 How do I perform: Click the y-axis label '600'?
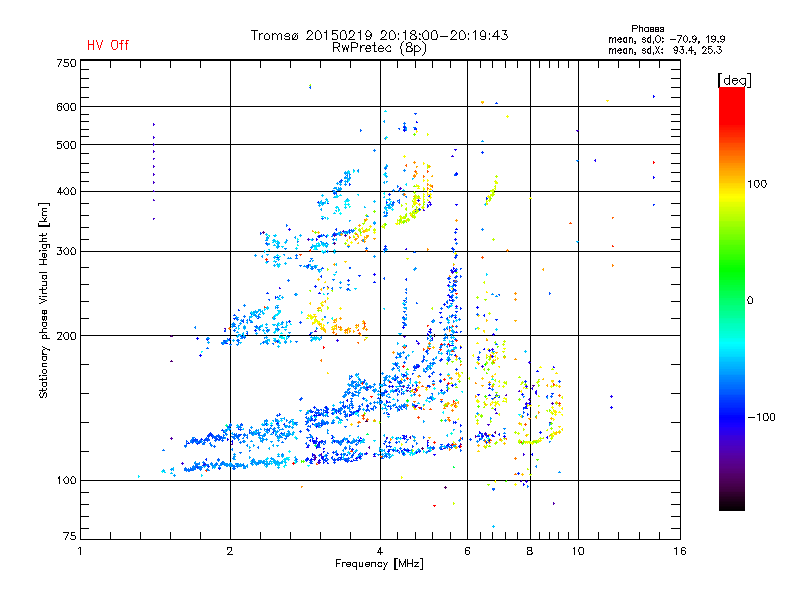[66, 107]
